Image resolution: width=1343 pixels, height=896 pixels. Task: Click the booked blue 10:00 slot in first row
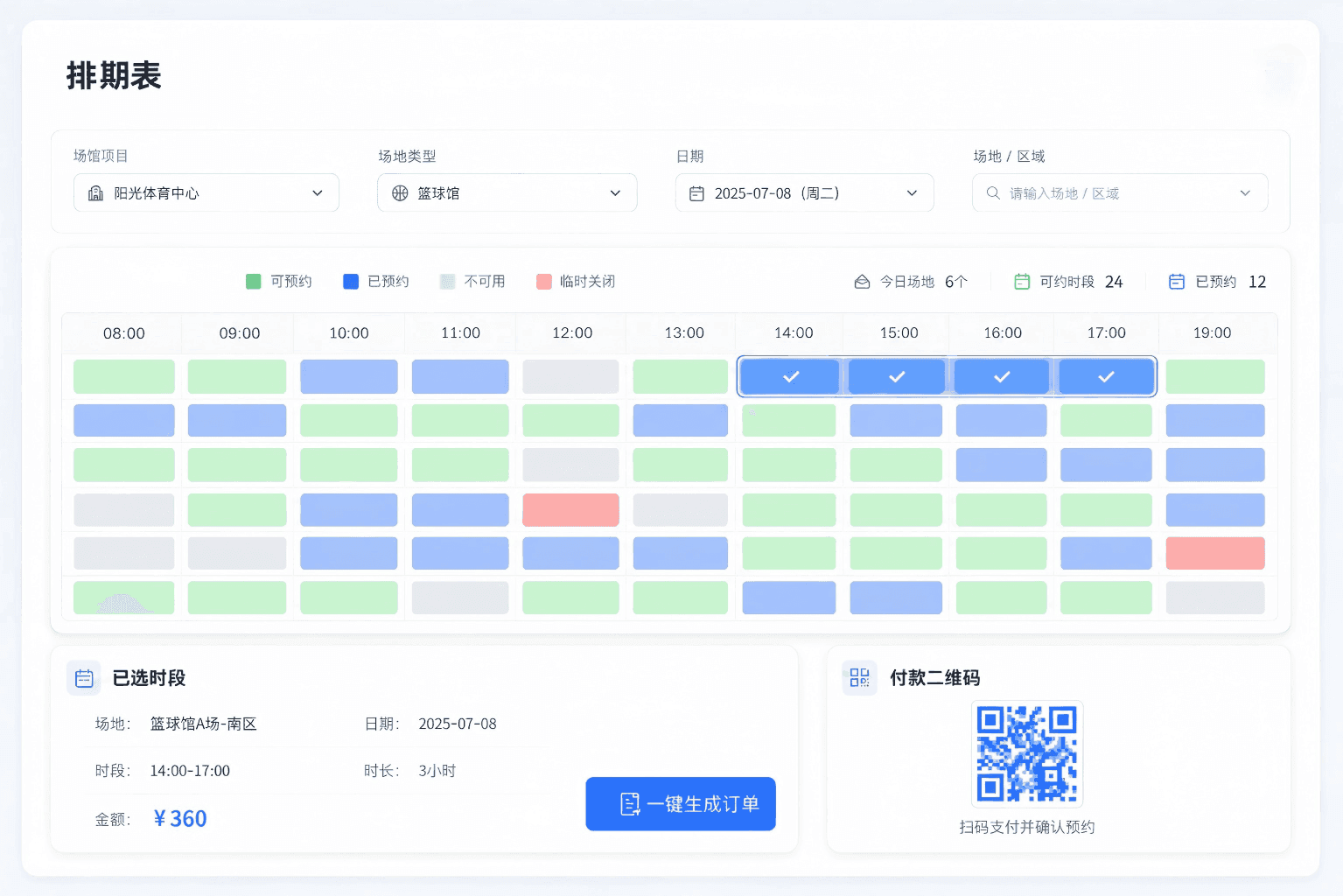point(349,376)
